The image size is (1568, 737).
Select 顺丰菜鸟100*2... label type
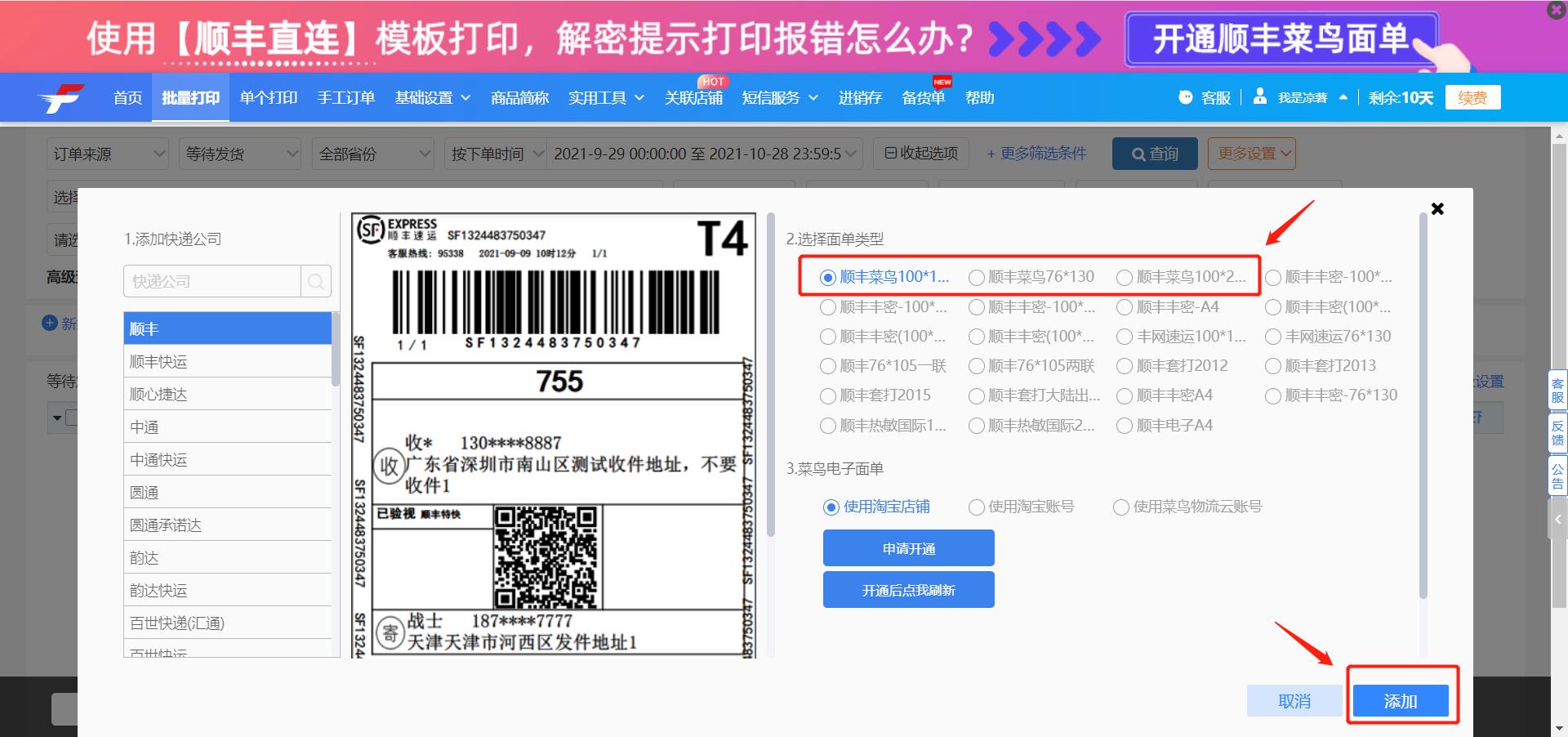pyautogui.click(x=1182, y=277)
